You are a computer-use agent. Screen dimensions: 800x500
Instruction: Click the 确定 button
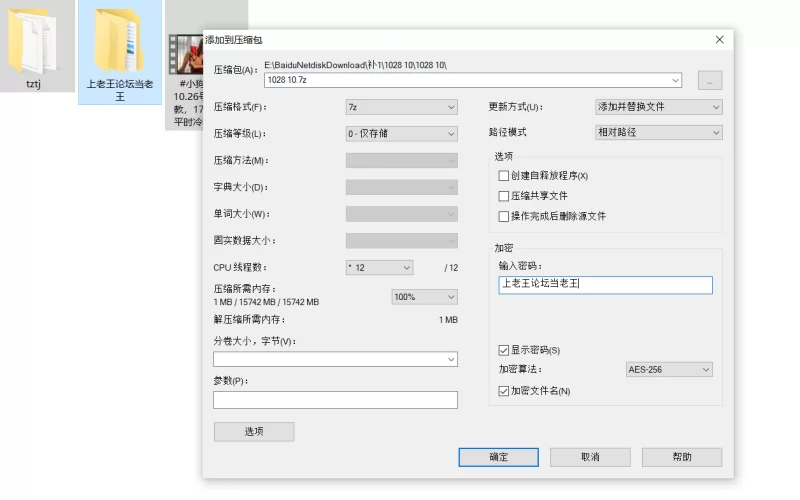[498, 457]
